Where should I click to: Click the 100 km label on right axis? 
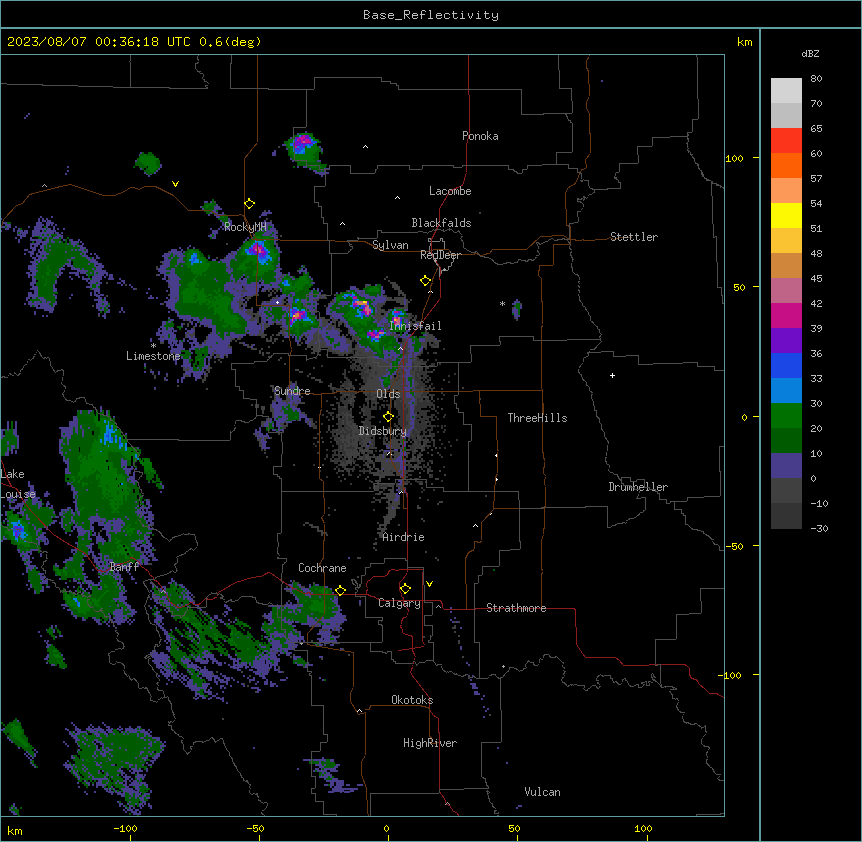point(734,158)
